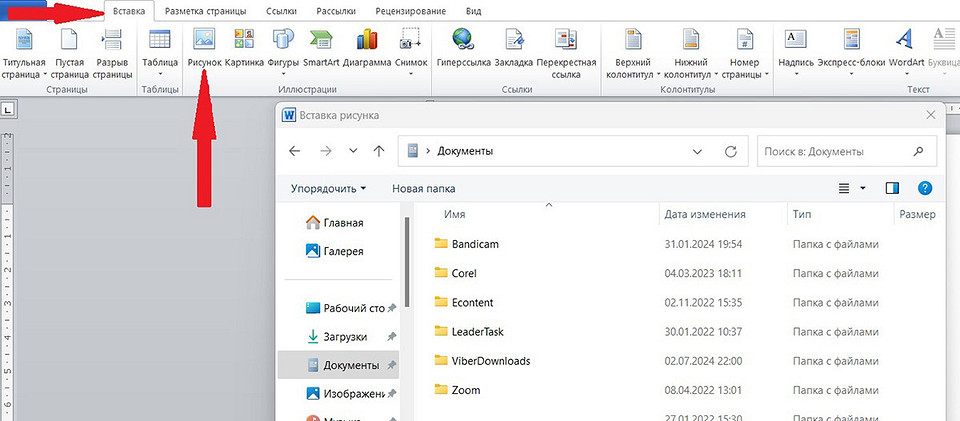The height and width of the screenshot is (421, 960).
Task: Toggle the preview pane button in dialog
Action: pos(892,188)
